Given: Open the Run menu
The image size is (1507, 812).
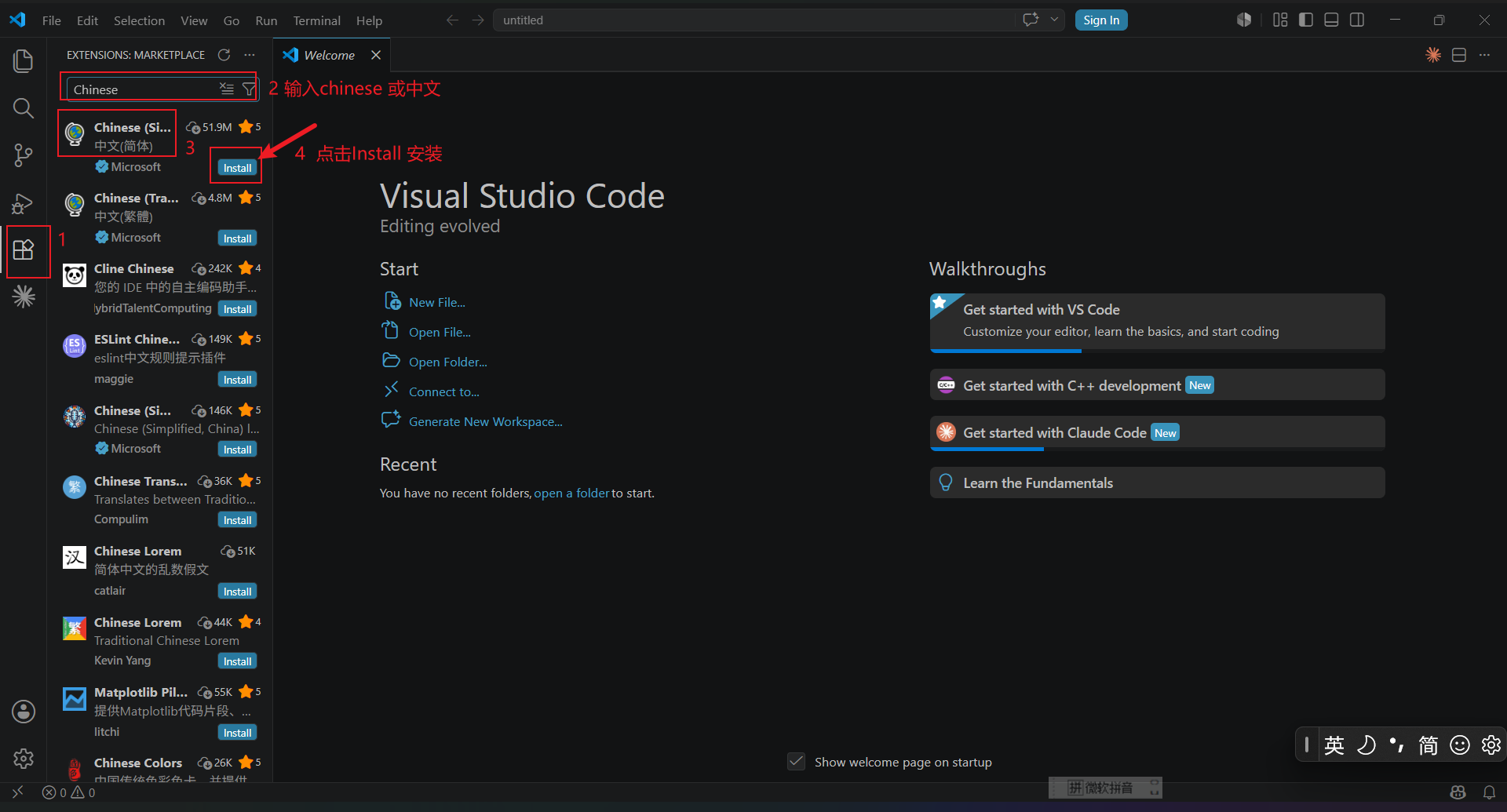Looking at the screenshot, I should pos(266,20).
